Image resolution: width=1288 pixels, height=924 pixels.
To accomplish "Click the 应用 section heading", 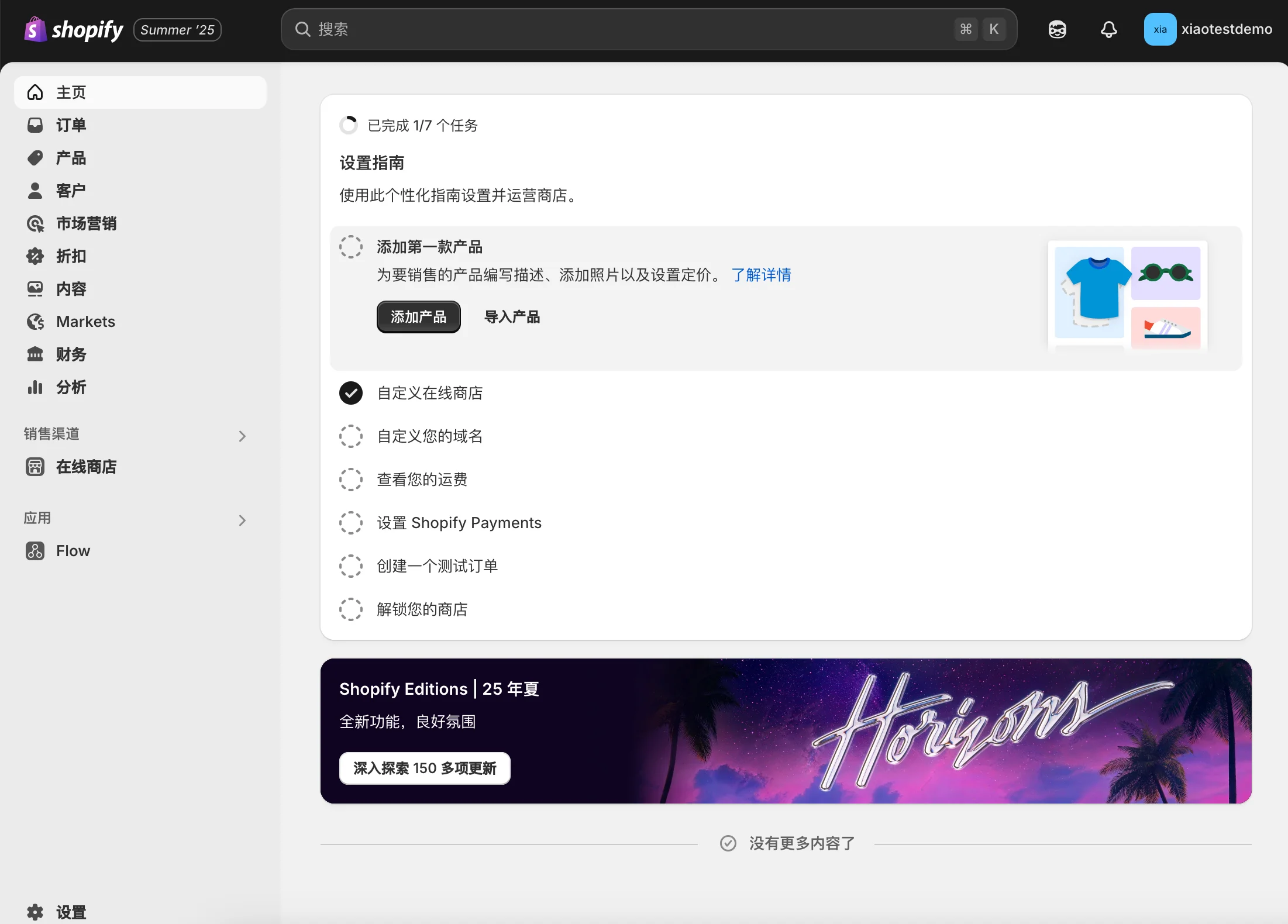I will 37,518.
